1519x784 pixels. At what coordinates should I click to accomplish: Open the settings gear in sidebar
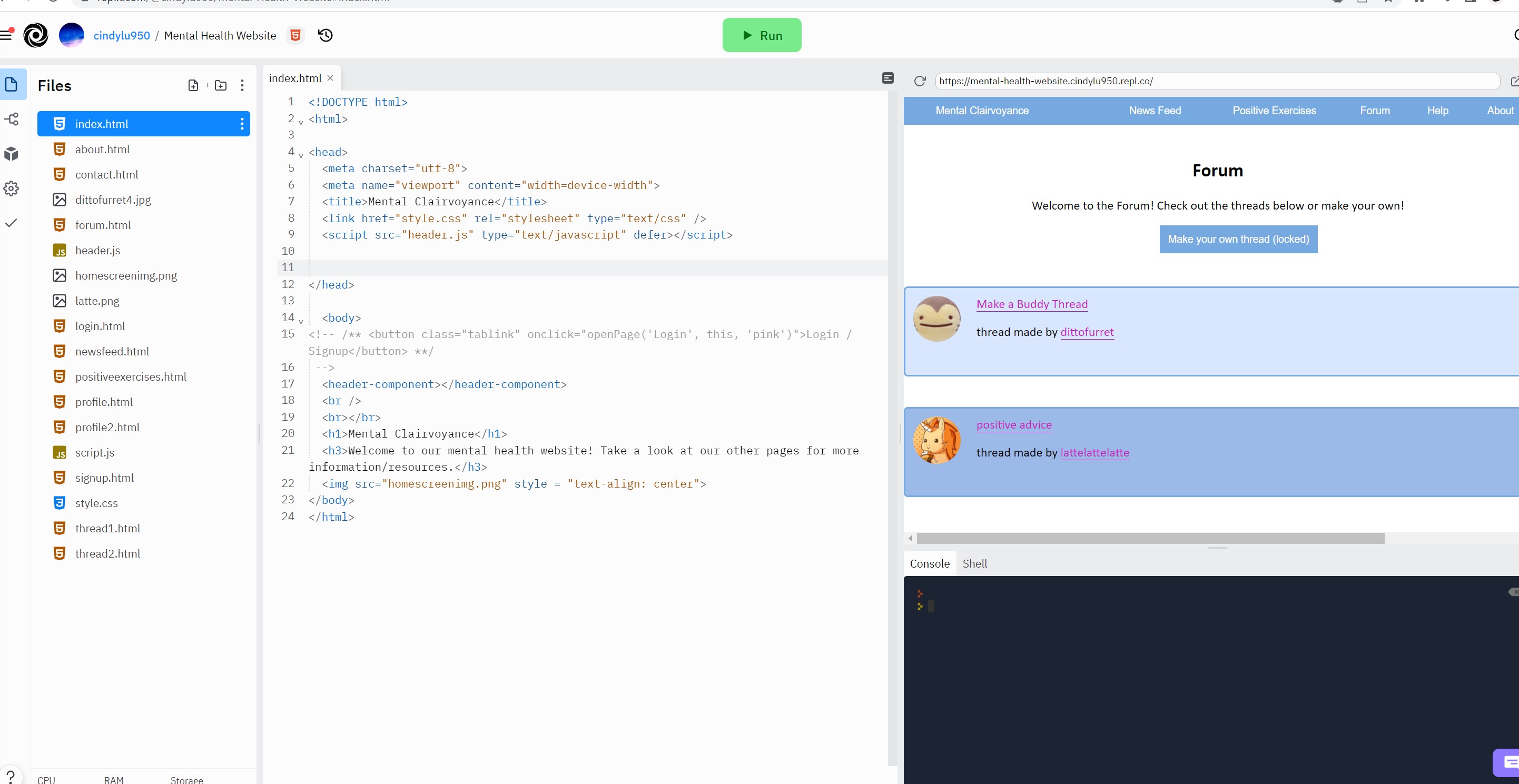click(x=12, y=188)
